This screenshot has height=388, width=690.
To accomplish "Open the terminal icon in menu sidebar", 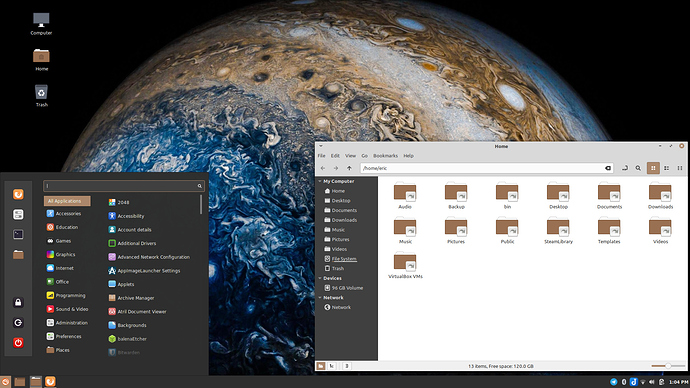I will tap(18, 234).
